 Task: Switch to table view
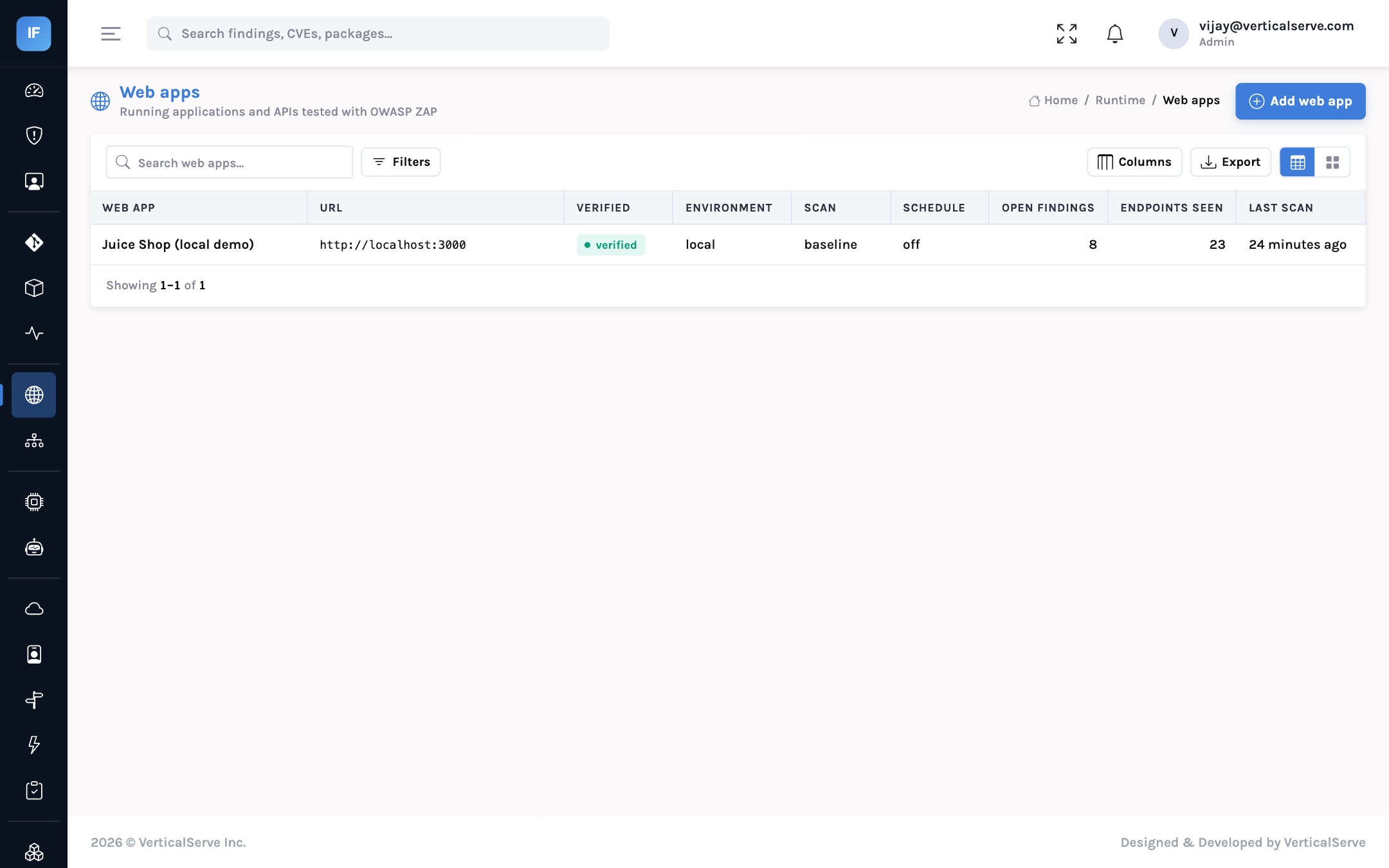[1298, 162]
